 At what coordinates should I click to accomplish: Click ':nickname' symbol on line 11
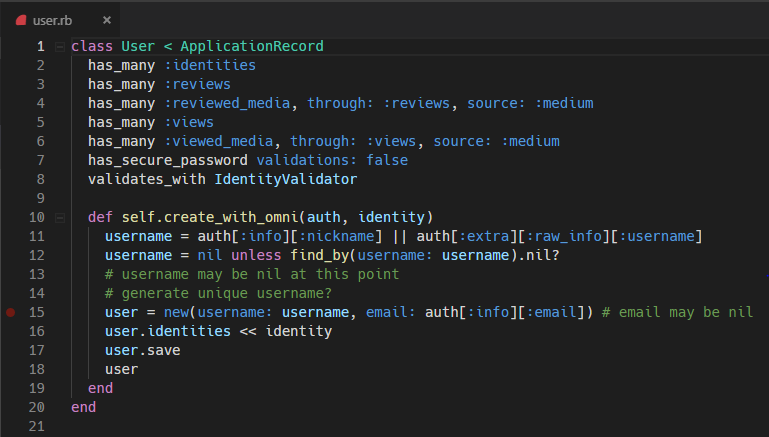336,236
